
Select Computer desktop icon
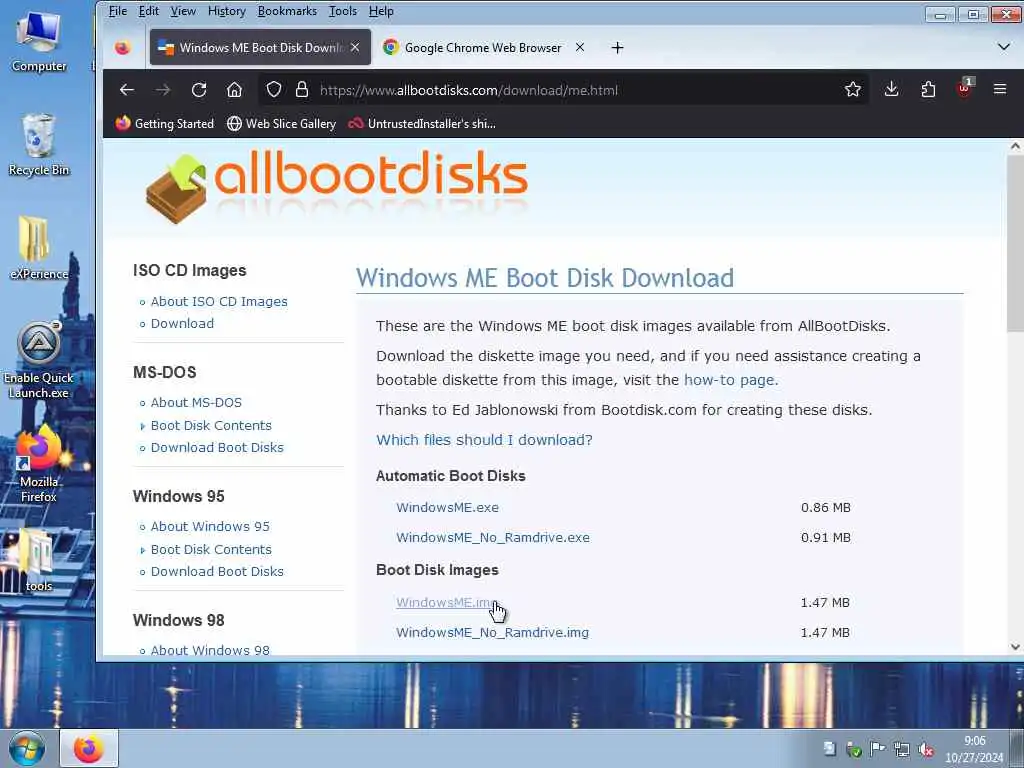click(x=39, y=42)
